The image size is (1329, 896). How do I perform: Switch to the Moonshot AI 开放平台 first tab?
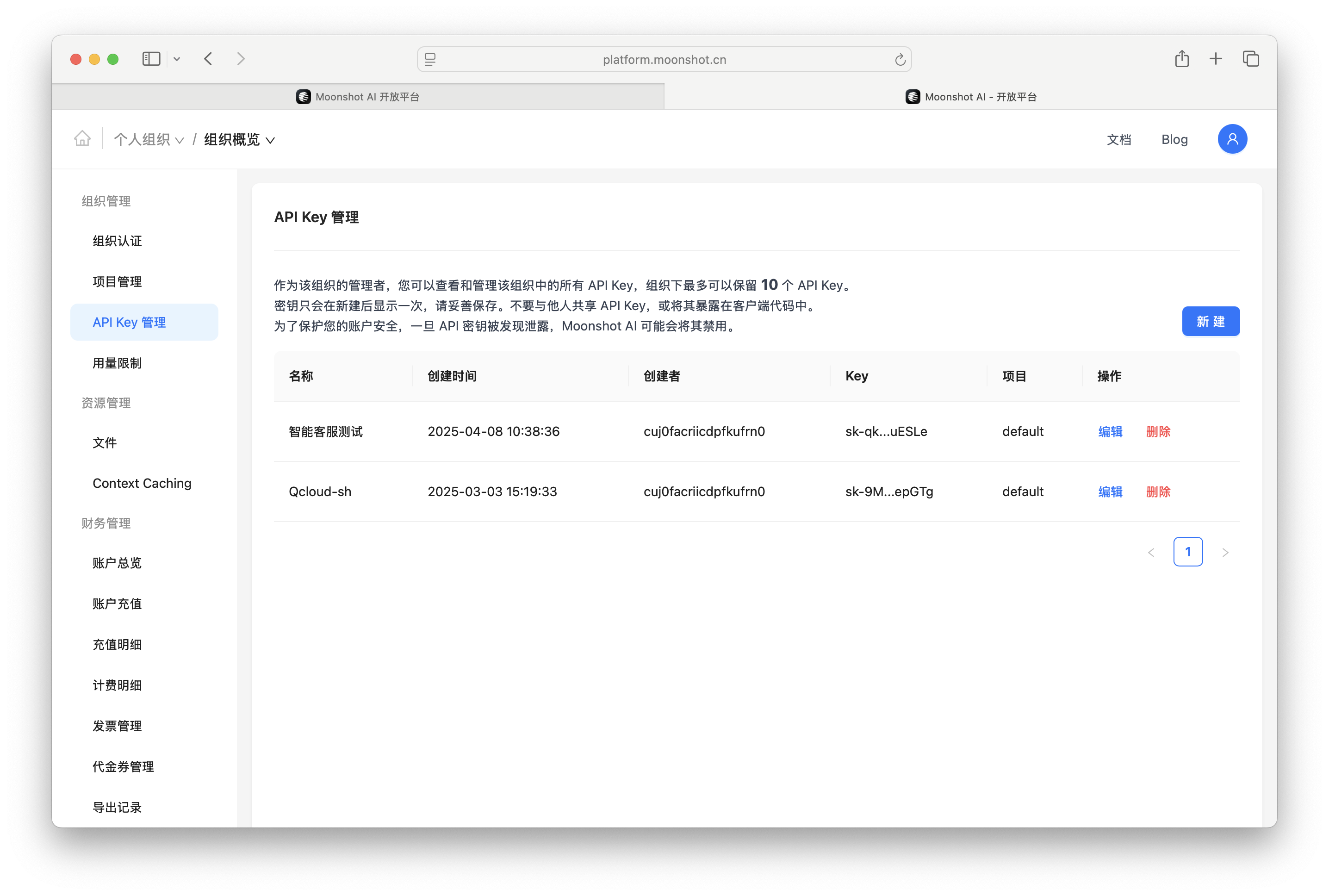click(x=358, y=97)
